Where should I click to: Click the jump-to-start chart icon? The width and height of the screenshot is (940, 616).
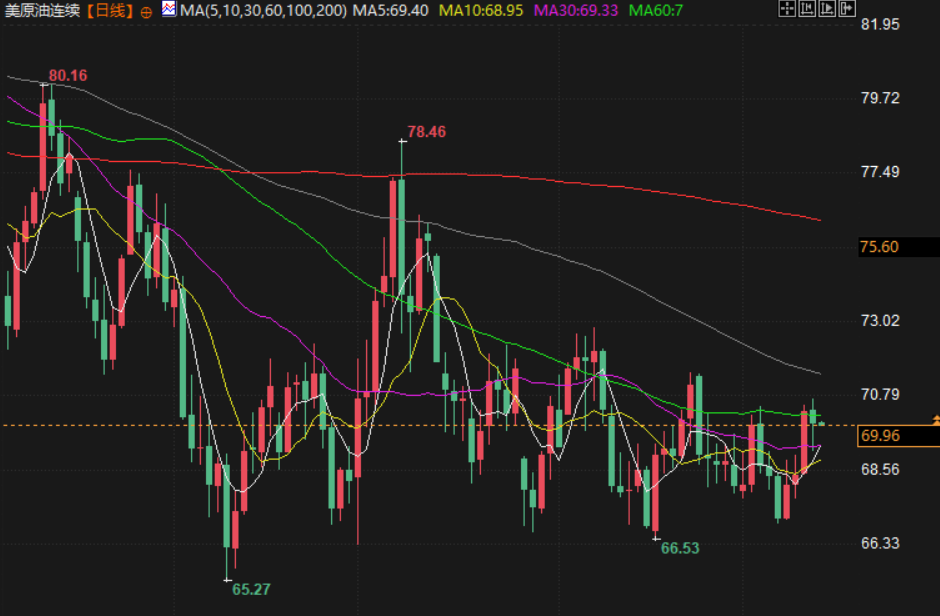click(x=808, y=10)
